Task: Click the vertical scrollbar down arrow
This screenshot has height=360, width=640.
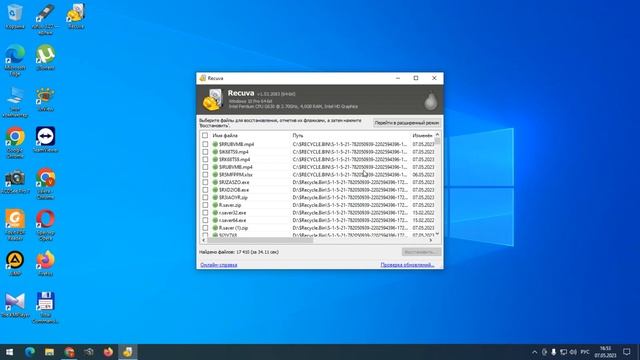Action: click(437, 234)
